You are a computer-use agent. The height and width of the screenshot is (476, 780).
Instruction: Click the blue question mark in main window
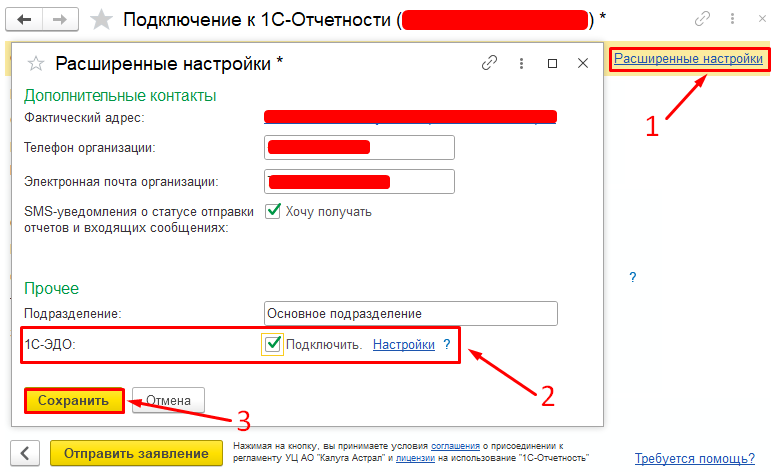pyautogui.click(x=632, y=277)
